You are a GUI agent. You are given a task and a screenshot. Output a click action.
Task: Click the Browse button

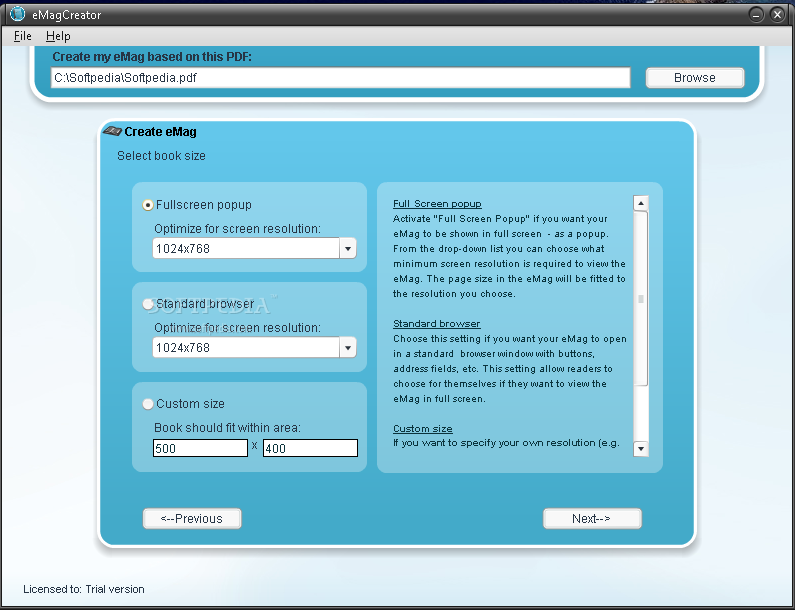pyautogui.click(x=695, y=78)
